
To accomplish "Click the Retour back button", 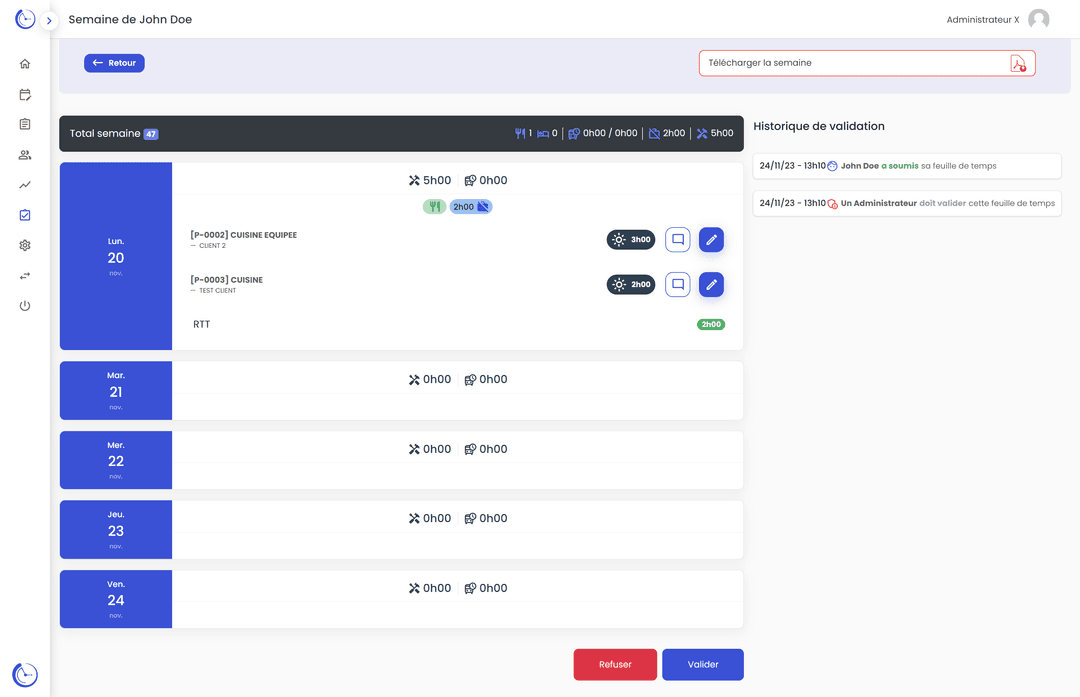I will click(114, 63).
